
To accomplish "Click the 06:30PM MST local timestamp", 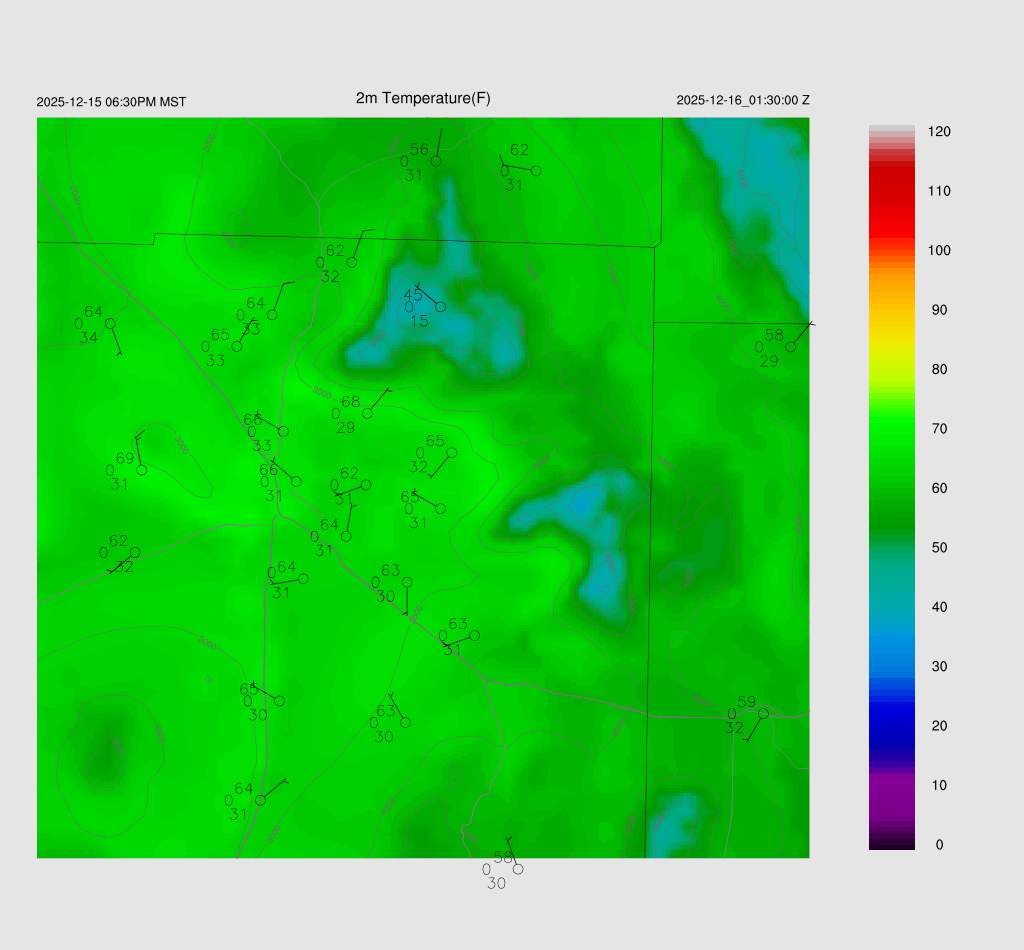I will coord(111,102).
